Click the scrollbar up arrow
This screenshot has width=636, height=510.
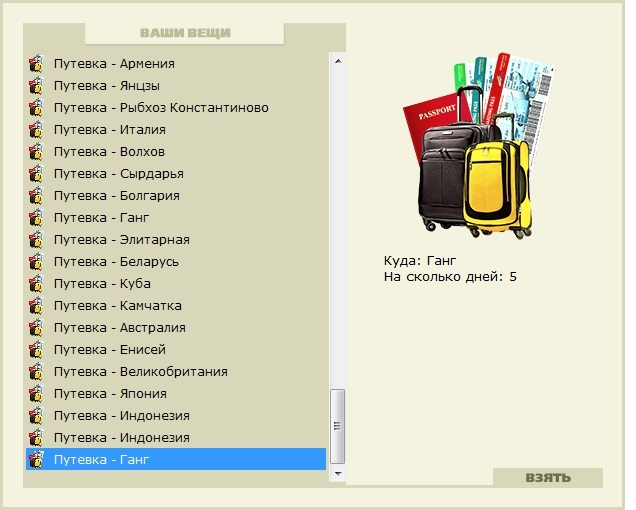338,61
